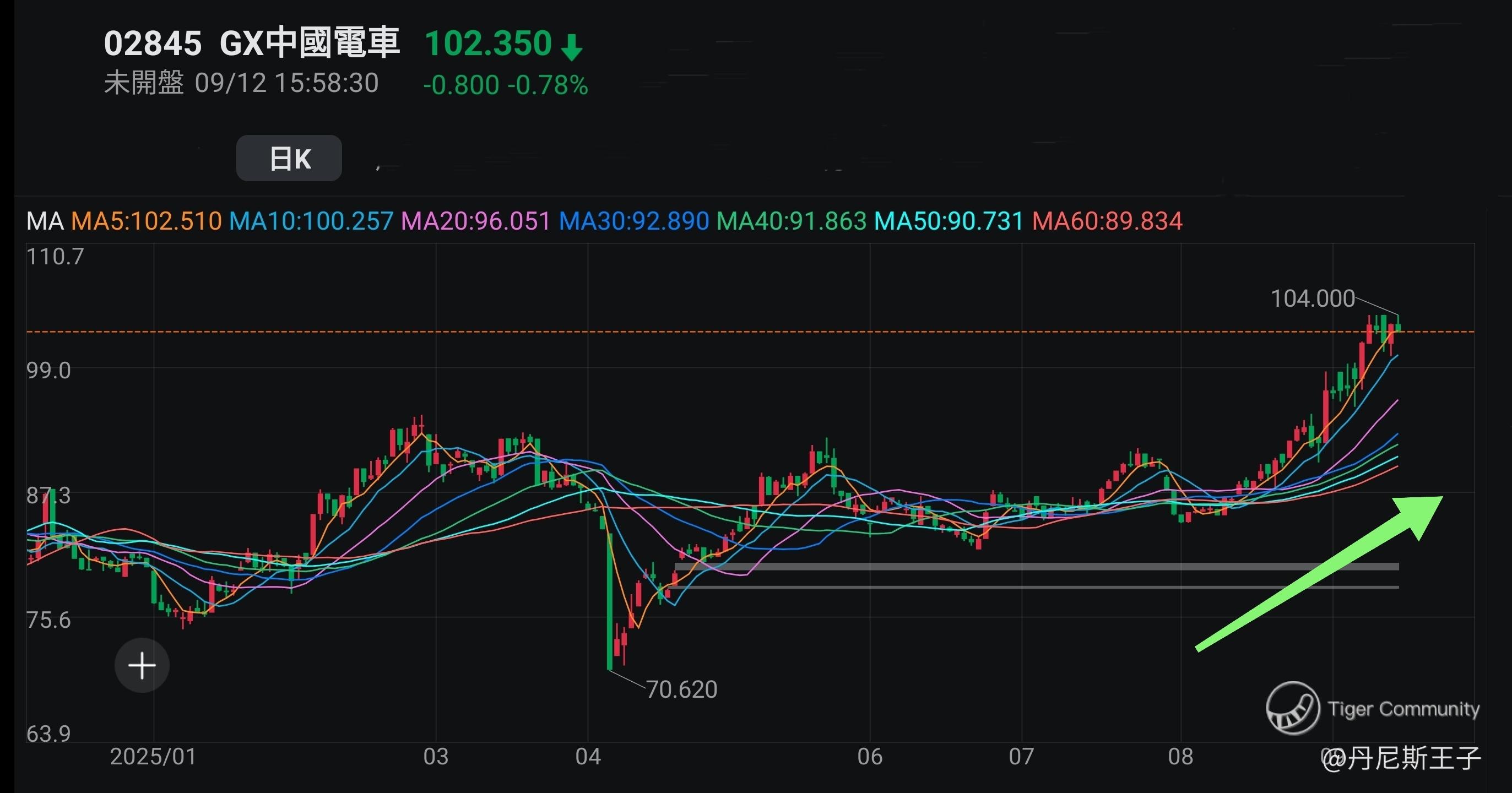Click the MA5 102.510 indicator label
The width and height of the screenshot is (1512, 793).
coord(146,221)
